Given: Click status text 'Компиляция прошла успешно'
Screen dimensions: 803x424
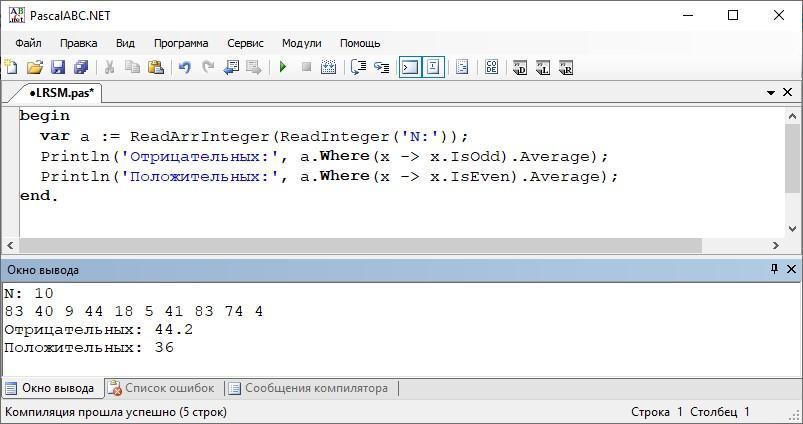Looking at the screenshot, I should (90, 412).
